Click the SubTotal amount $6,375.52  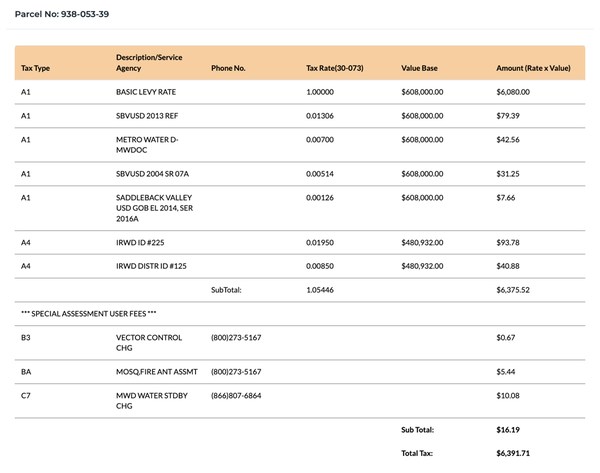[513, 290]
